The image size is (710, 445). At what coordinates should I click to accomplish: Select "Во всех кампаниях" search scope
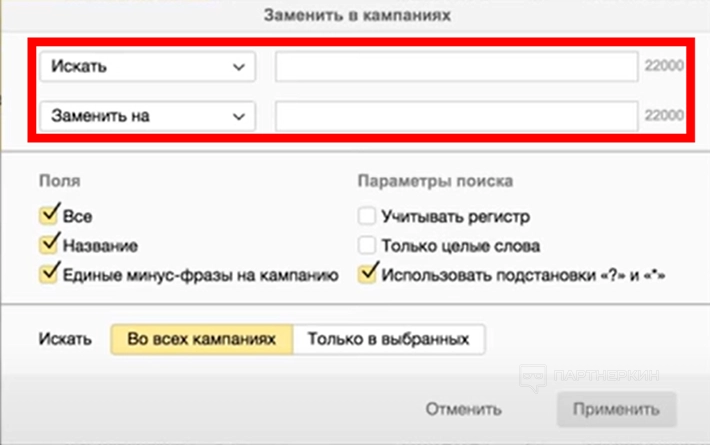202,339
